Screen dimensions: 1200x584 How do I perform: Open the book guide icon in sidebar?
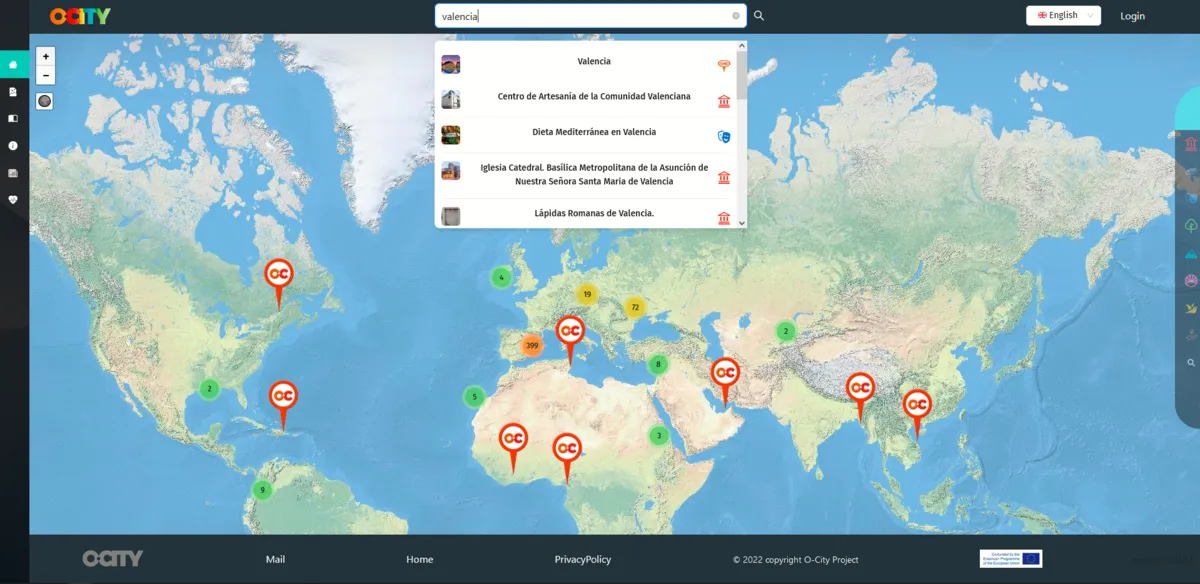[x=13, y=118]
